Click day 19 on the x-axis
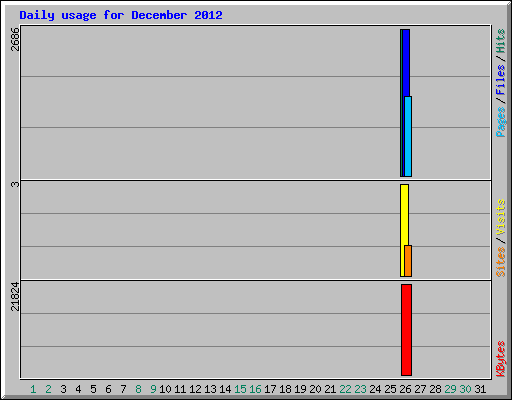Screen dimensions: 512x400 pos(300,389)
